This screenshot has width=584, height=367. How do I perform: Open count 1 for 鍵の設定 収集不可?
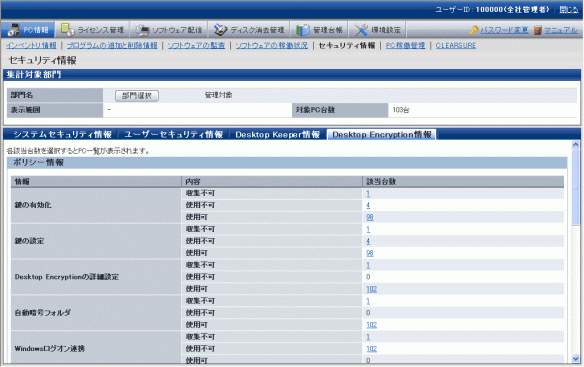point(368,229)
